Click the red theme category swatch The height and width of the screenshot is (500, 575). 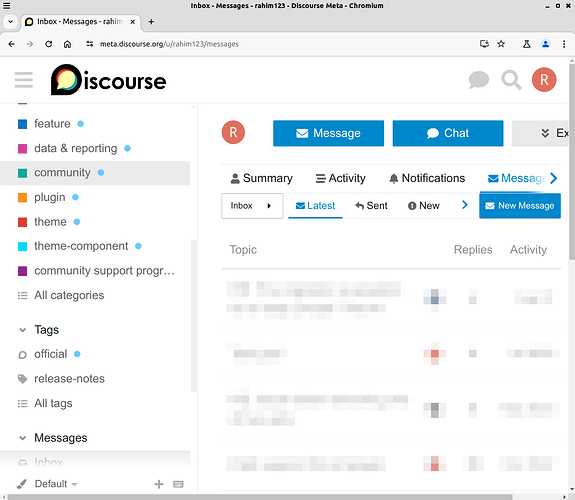[x=22, y=222]
